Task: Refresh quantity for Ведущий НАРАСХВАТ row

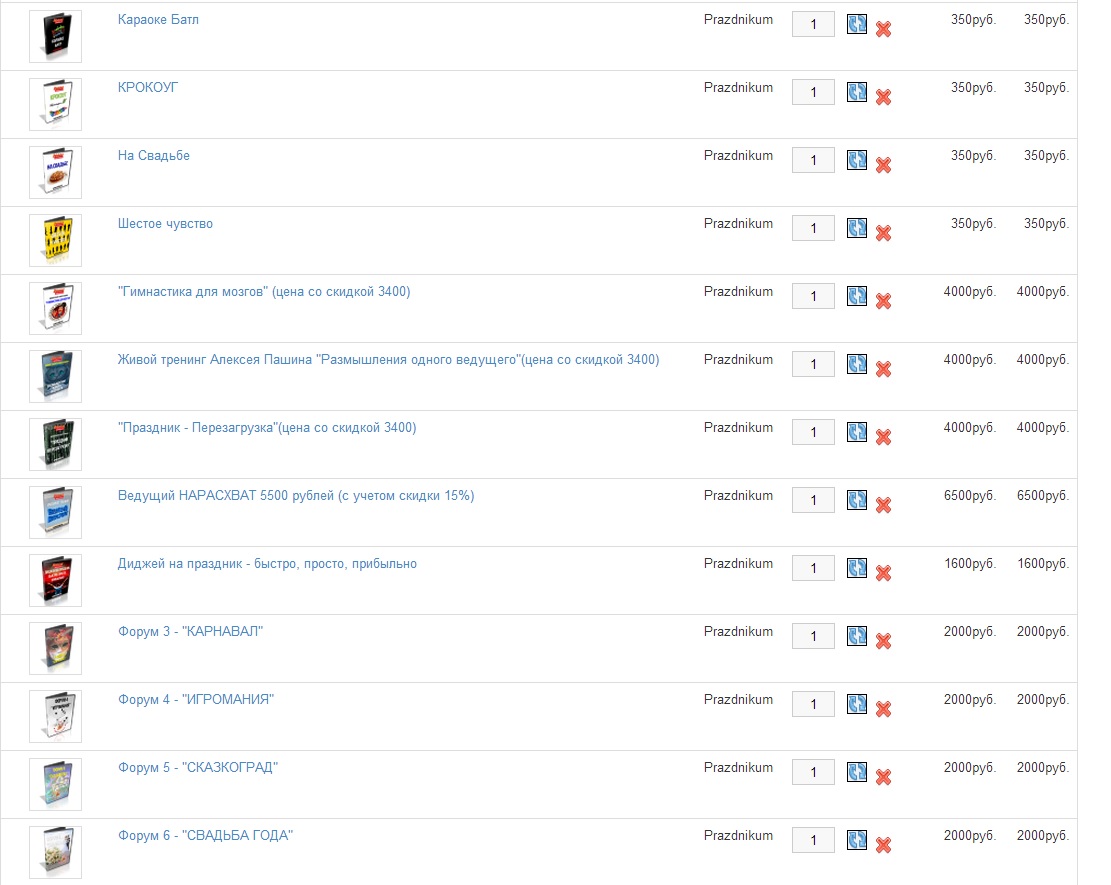Action: [x=856, y=500]
